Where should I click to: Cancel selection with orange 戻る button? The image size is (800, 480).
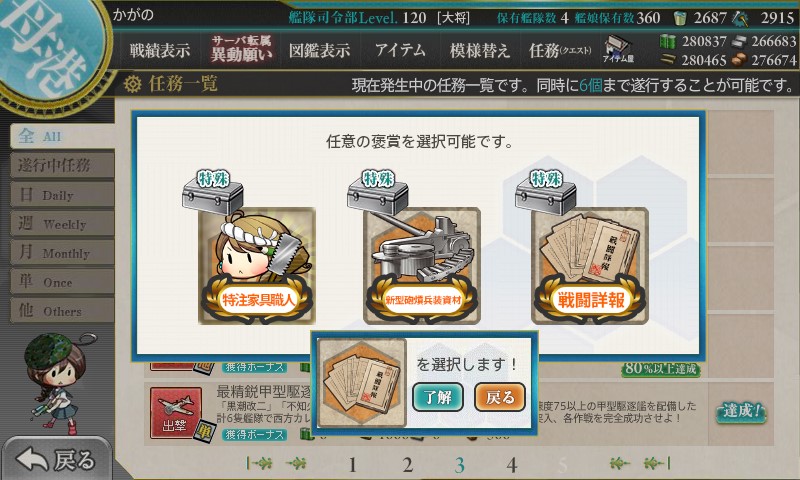coord(499,397)
